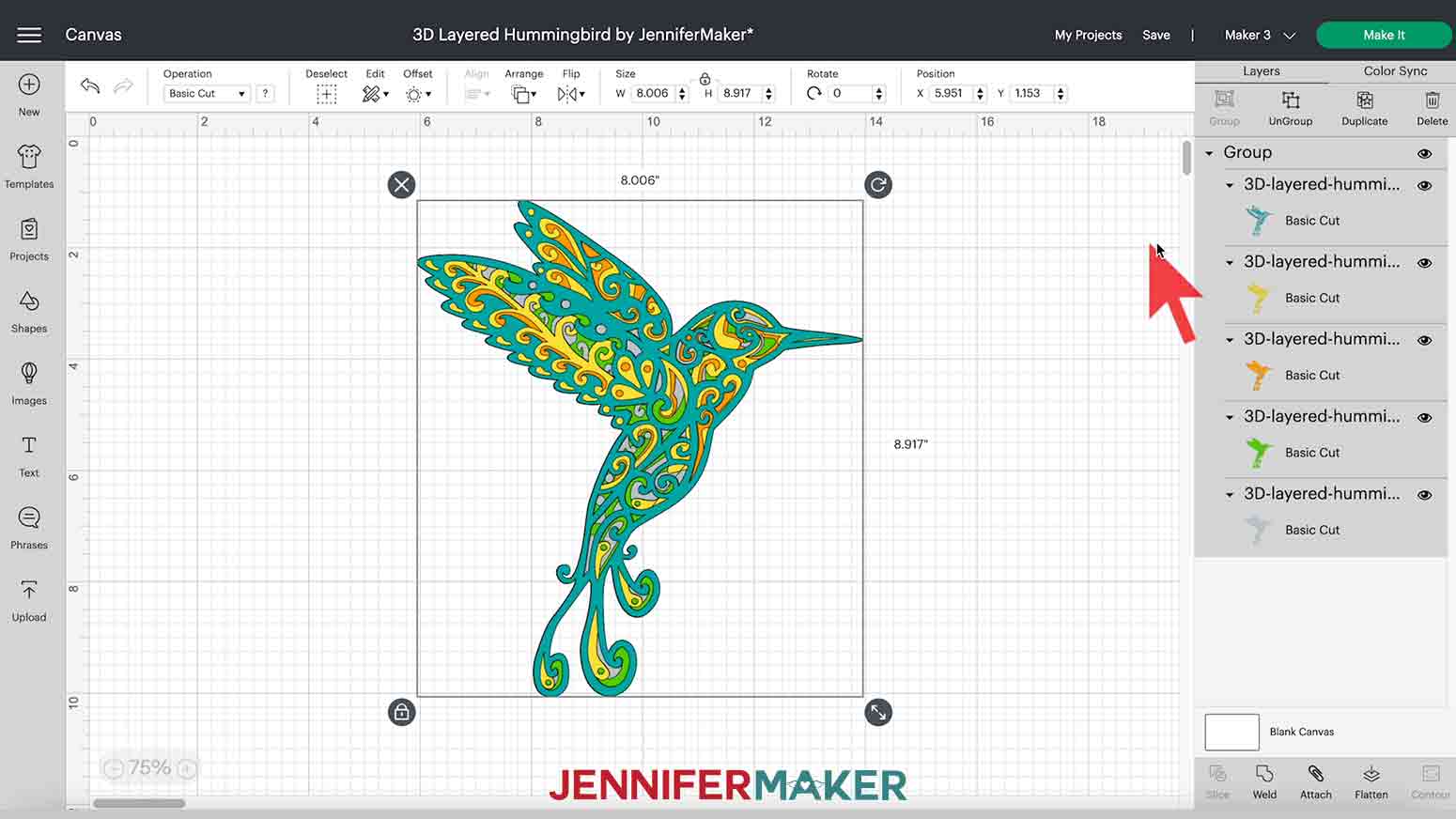Undo the last action
The image size is (1456, 819).
pyautogui.click(x=90, y=86)
